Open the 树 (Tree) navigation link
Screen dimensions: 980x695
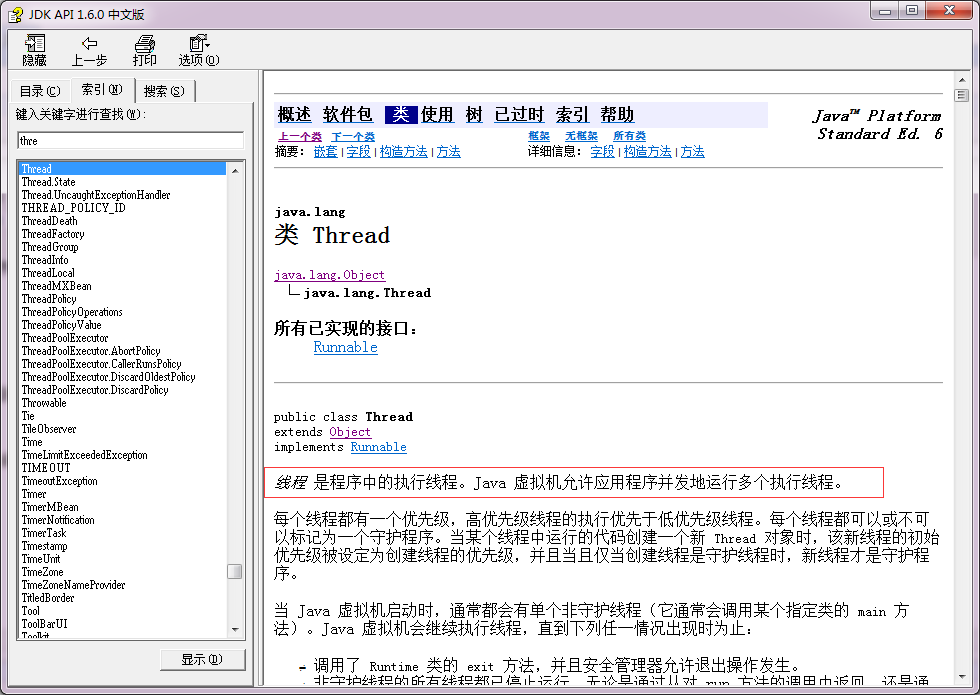tap(474, 115)
